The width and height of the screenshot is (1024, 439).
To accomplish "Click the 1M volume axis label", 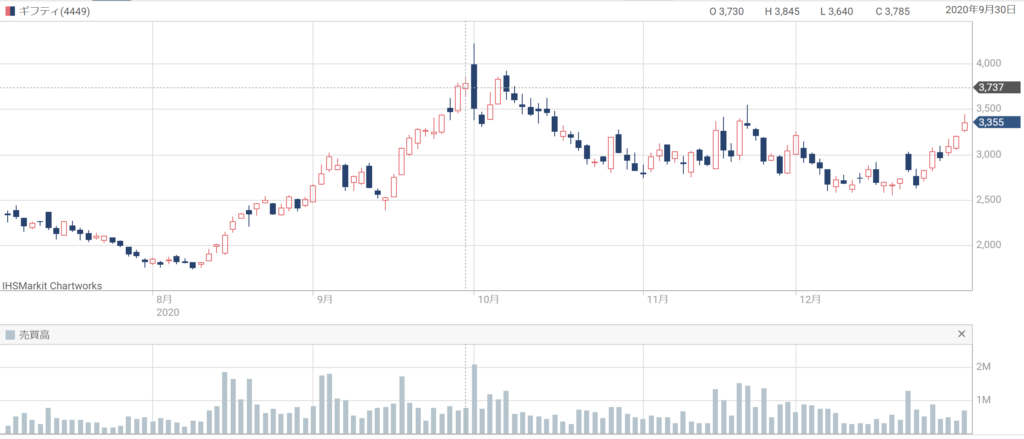I will [984, 400].
